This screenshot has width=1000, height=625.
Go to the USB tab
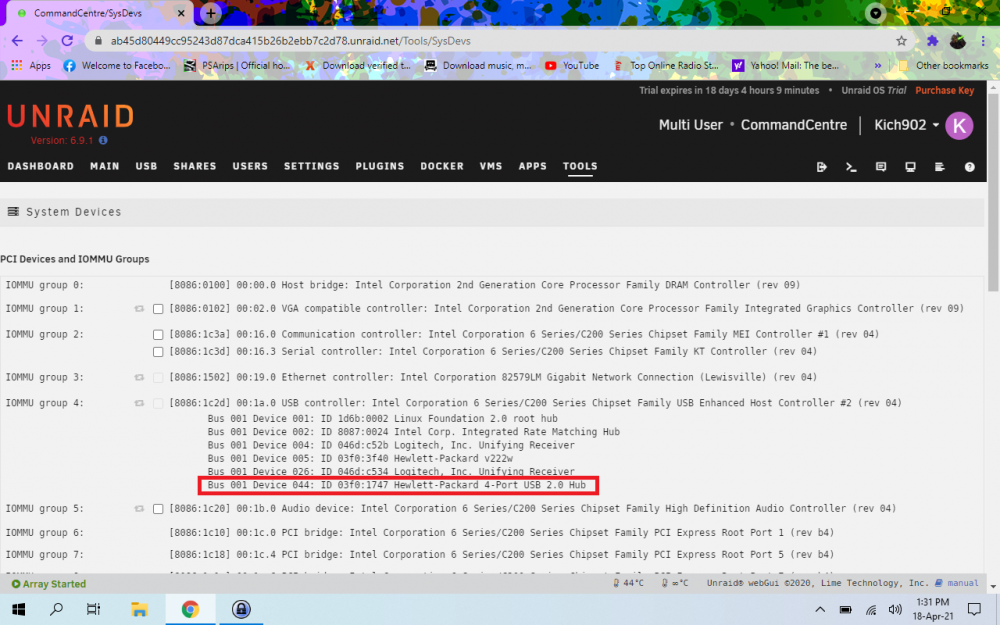click(x=146, y=166)
